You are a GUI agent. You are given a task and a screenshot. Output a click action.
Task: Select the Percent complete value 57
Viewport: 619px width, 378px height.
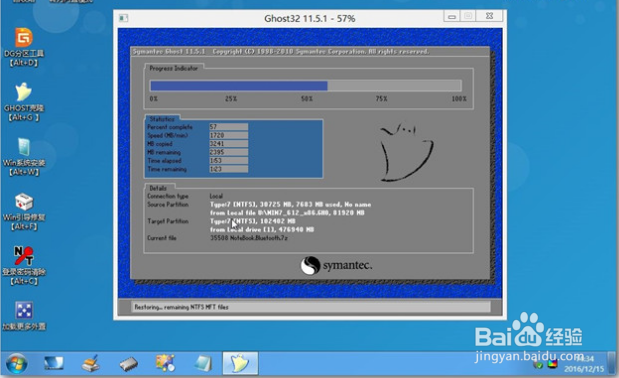229,127
